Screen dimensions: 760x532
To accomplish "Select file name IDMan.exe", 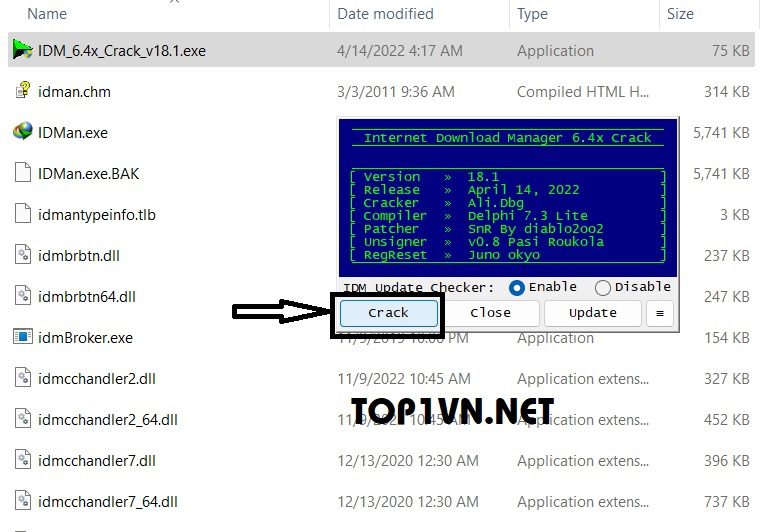I will click(73, 132).
